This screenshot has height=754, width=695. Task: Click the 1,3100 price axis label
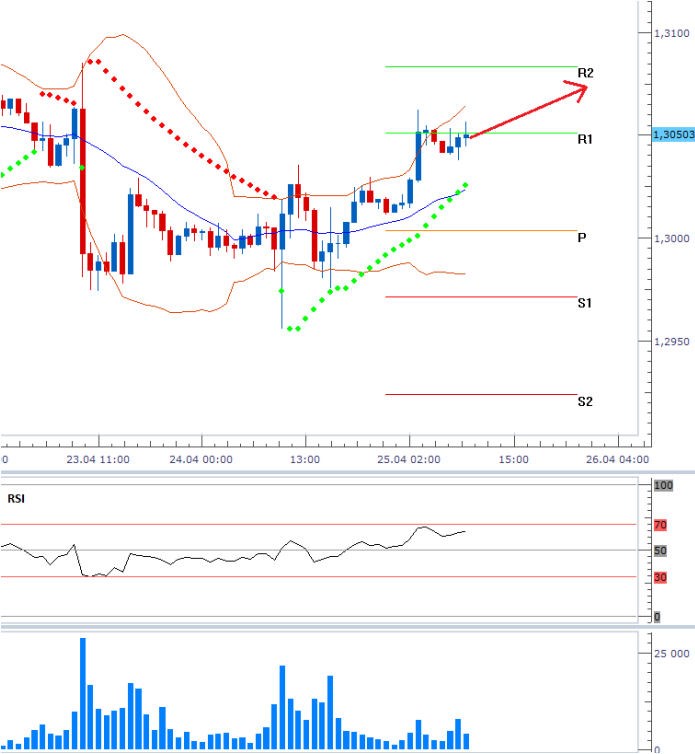tap(672, 33)
